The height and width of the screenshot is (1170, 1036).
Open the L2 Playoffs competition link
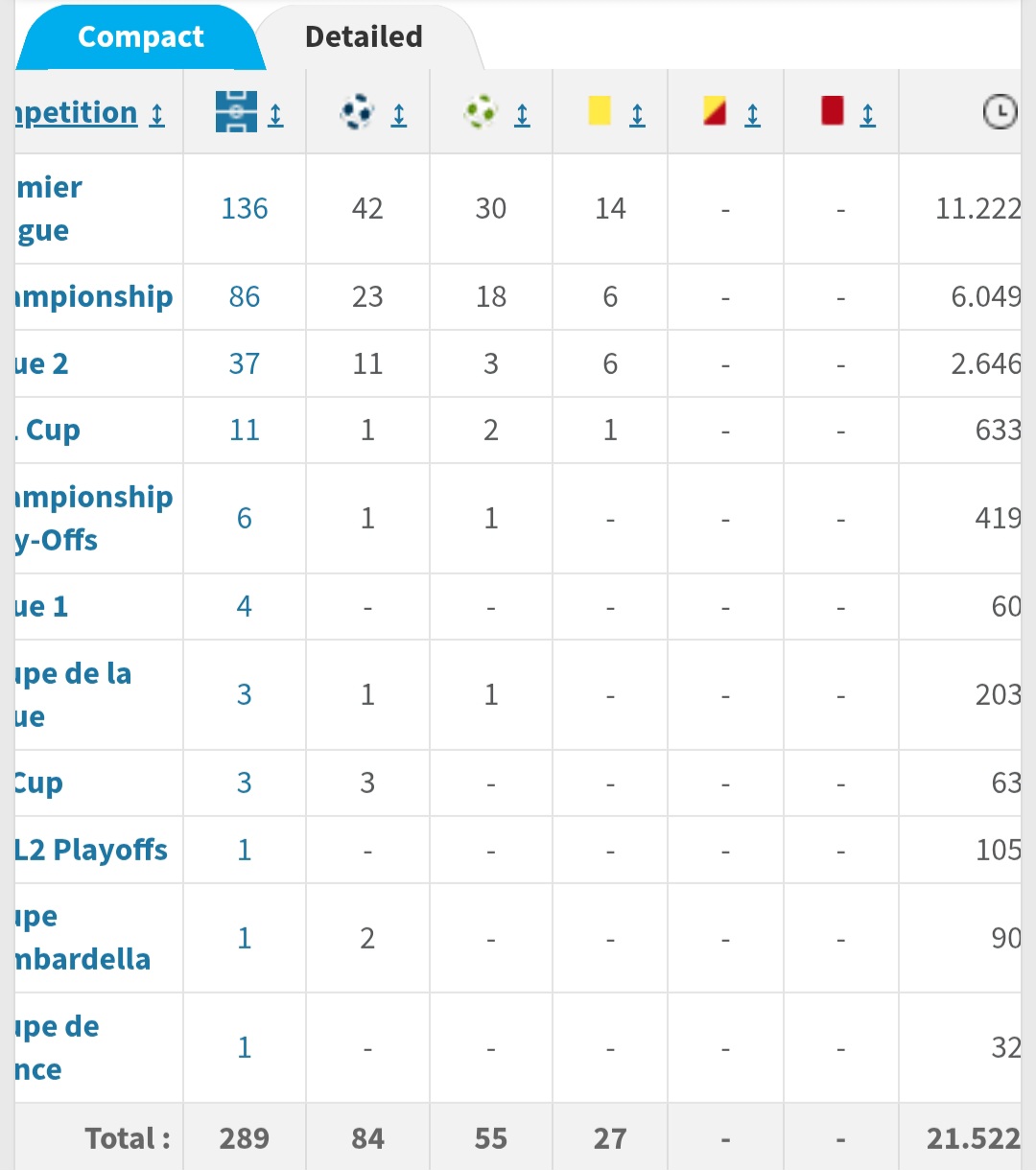91,850
